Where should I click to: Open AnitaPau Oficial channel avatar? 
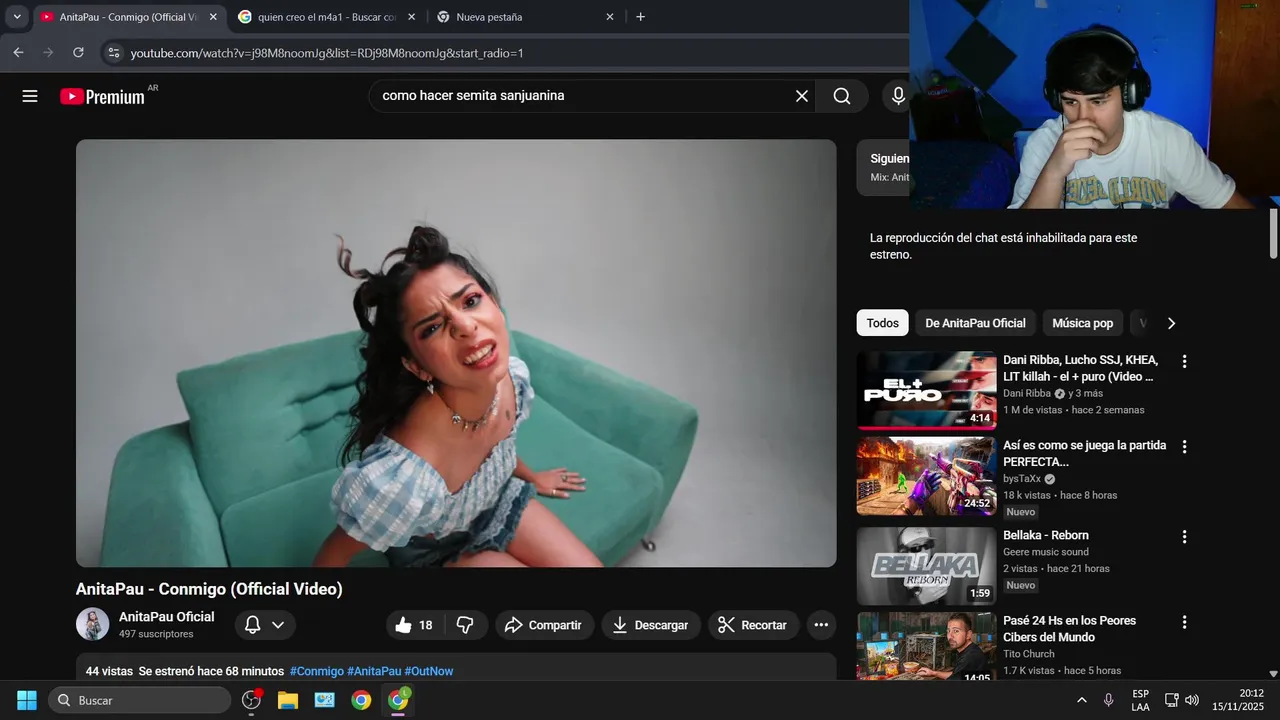92,624
